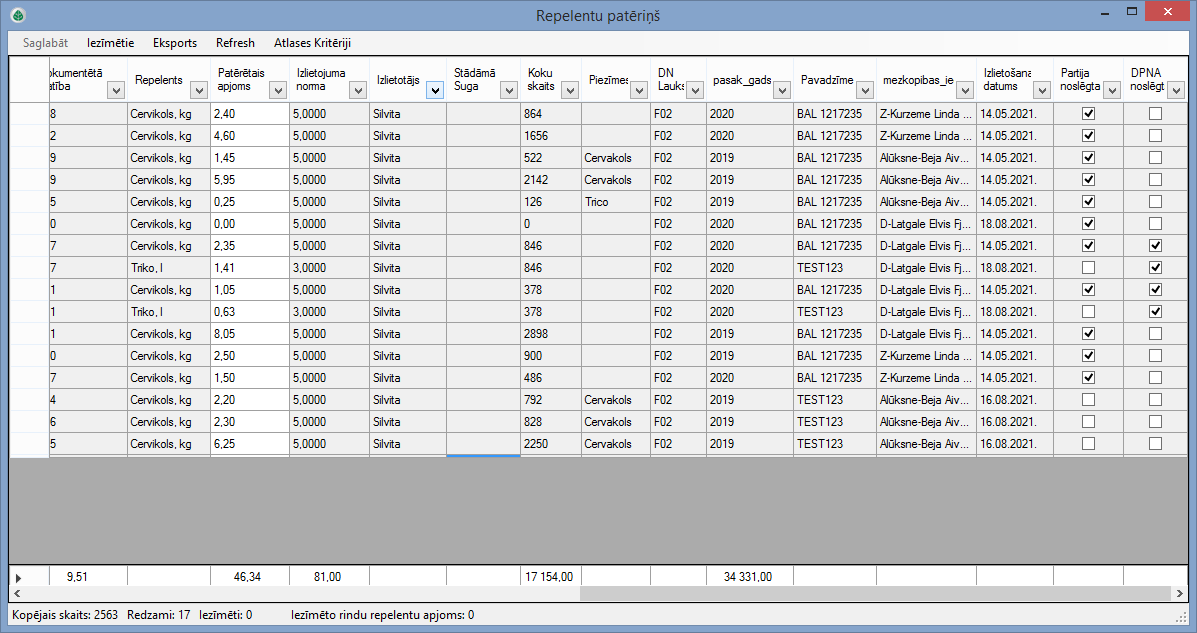This screenshot has height=633, width=1197.
Task: Open Atlases Kritēriji to set filters
Action: [311, 43]
